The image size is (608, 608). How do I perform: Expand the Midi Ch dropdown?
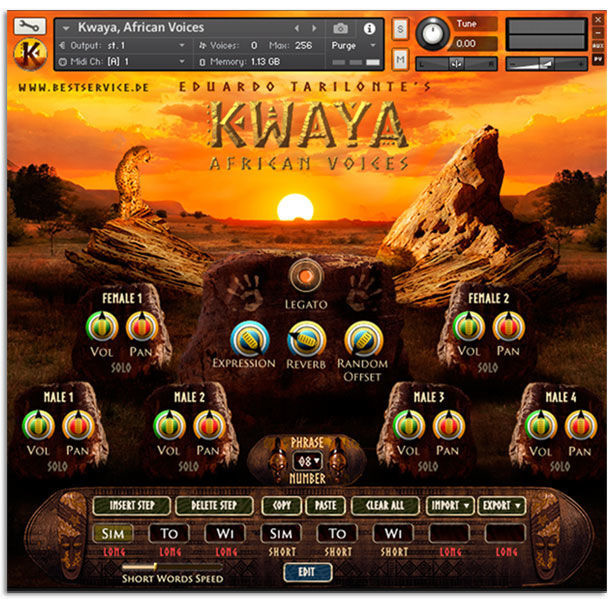point(181,62)
